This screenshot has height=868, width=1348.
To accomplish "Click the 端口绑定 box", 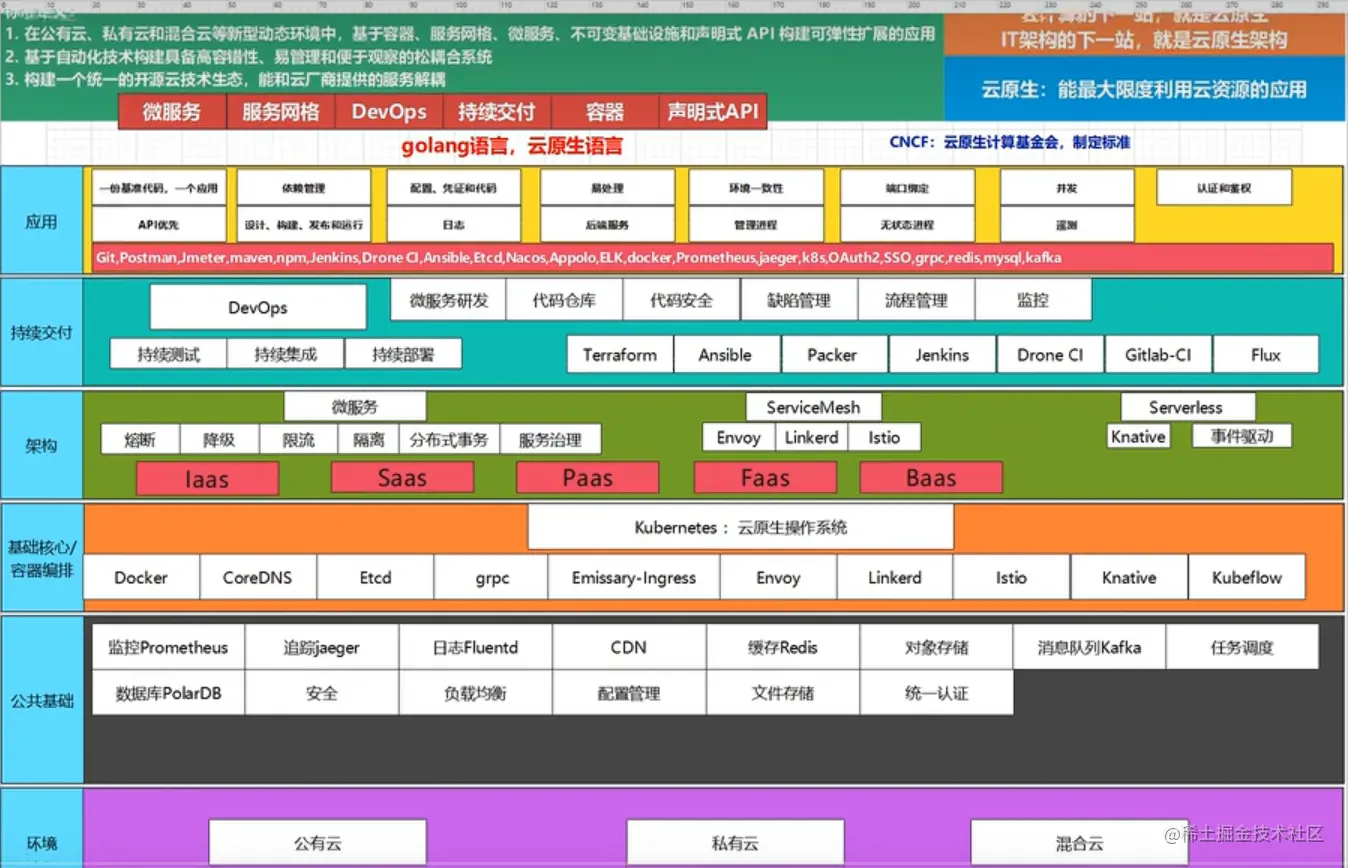I will pyautogui.click(x=907, y=188).
